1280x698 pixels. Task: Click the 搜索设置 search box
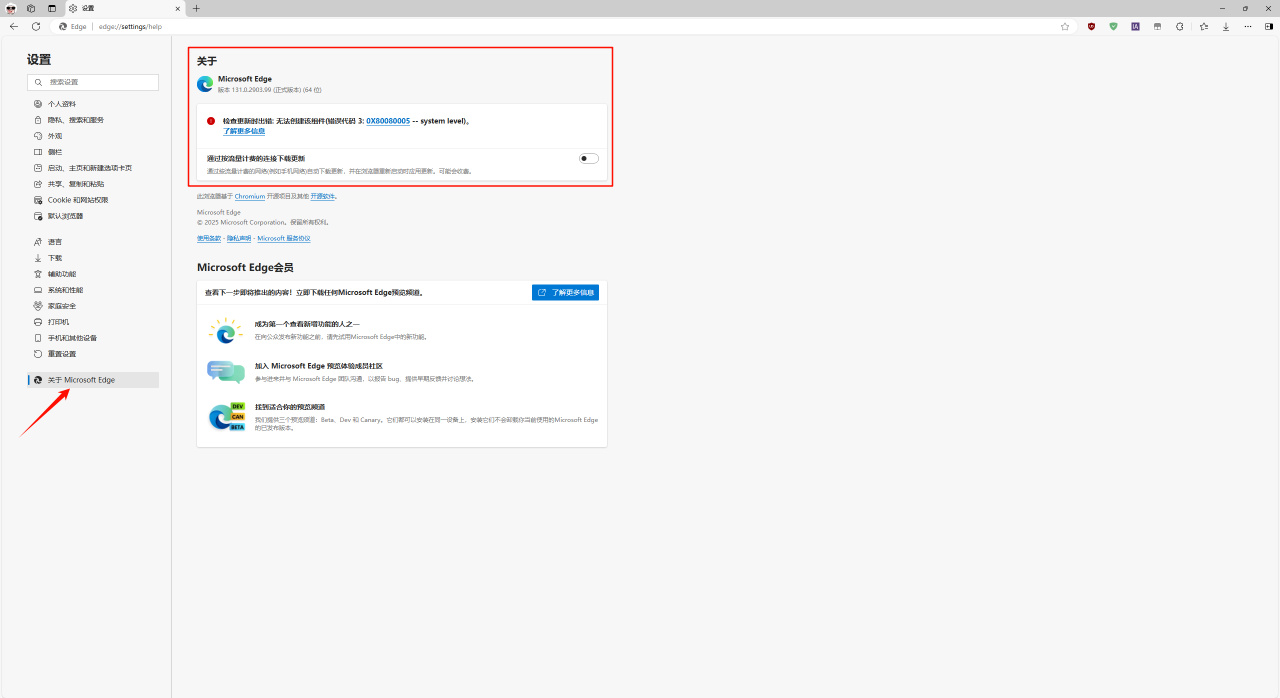coord(93,82)
